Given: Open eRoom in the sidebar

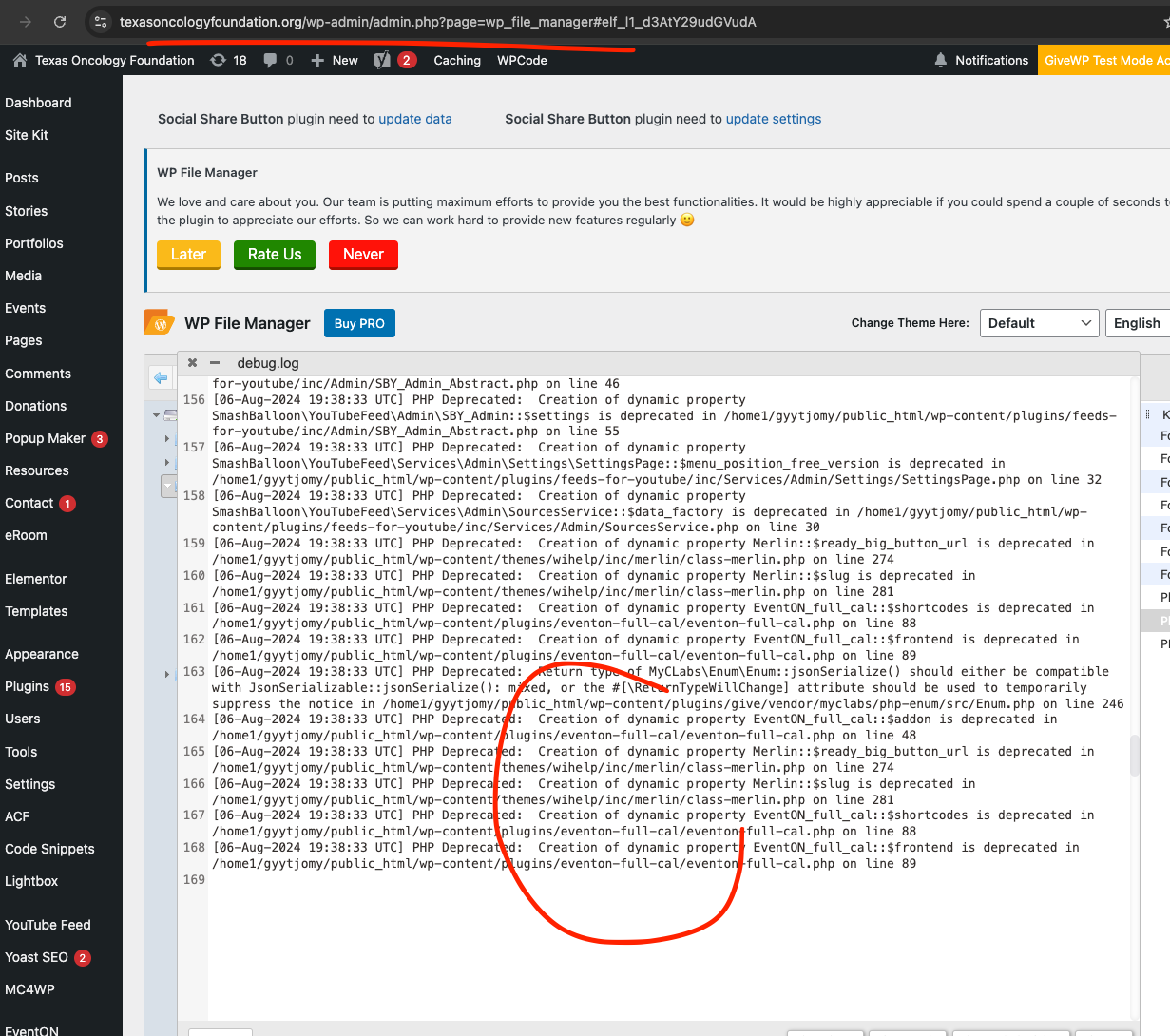Looking at the screenshot, I should pyautogui.click(x=26, y=535).
